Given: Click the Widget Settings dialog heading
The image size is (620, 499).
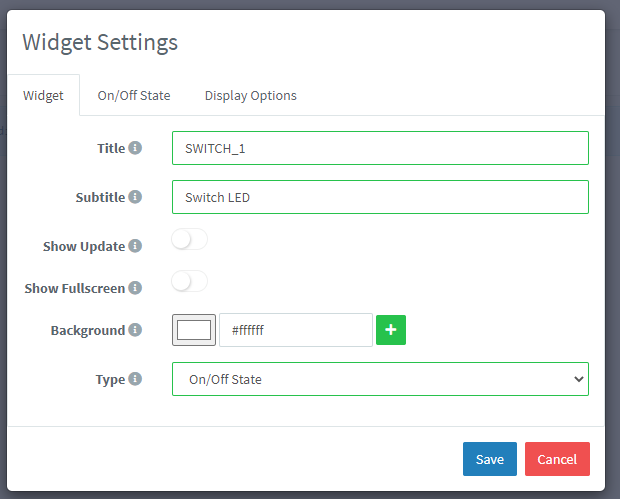Looking at the screenshot, I should 100,42.
